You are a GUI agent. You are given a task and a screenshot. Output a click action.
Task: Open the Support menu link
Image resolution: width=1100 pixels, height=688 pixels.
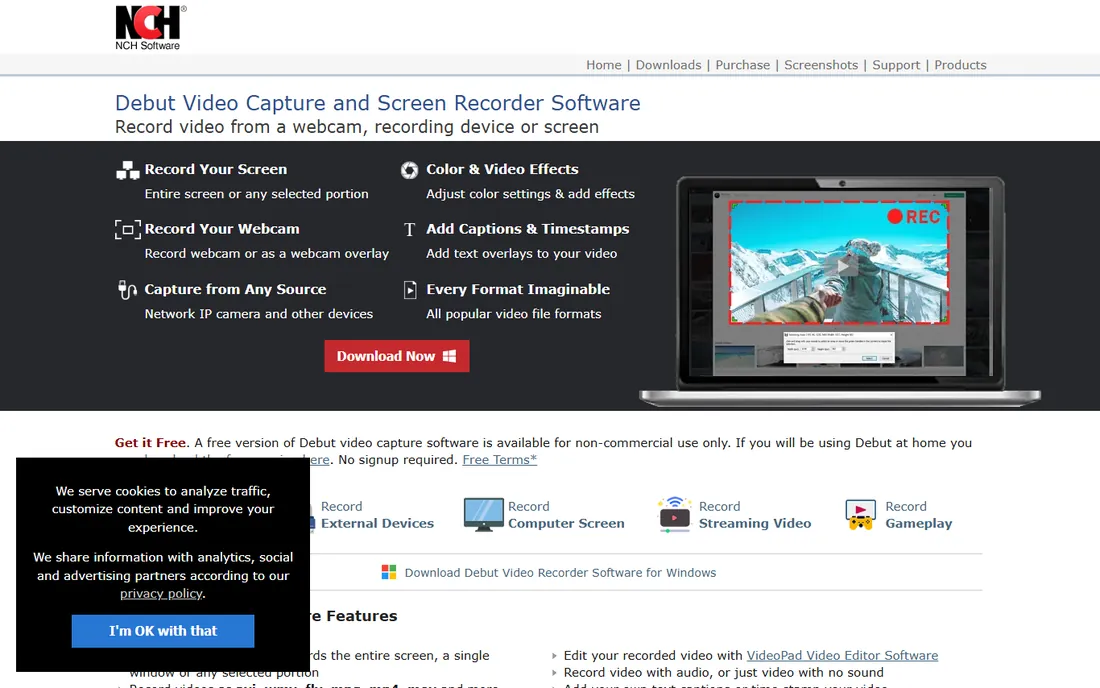coord(896,65)
